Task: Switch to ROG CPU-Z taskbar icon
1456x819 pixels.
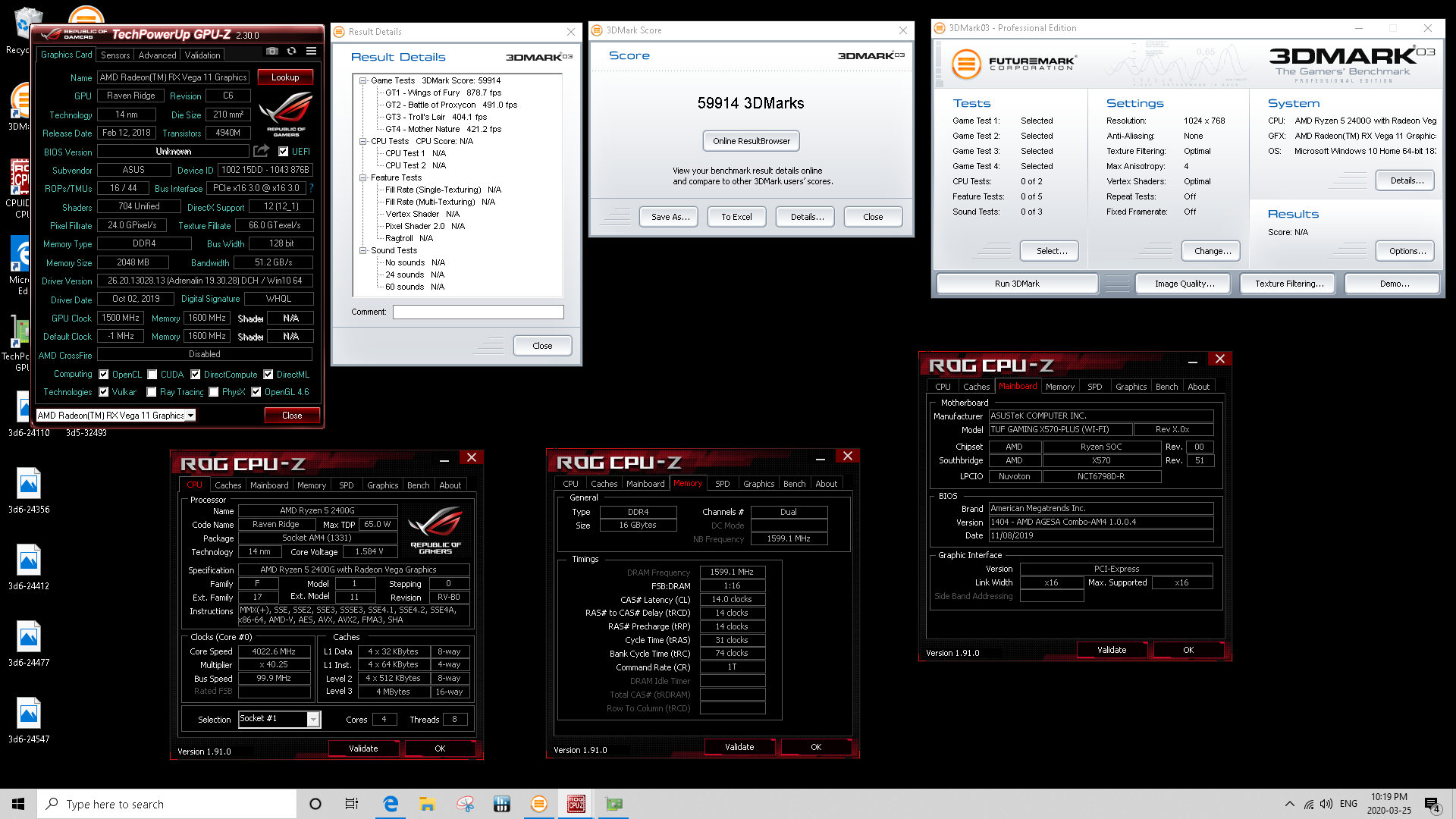Action: pyautogui.click(x=576, y=804)
